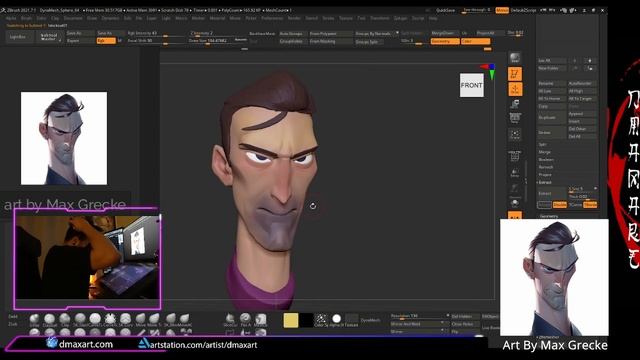Open the arrow next to Groups By Normals
The image size is (640, 360).
pos(397,33)
